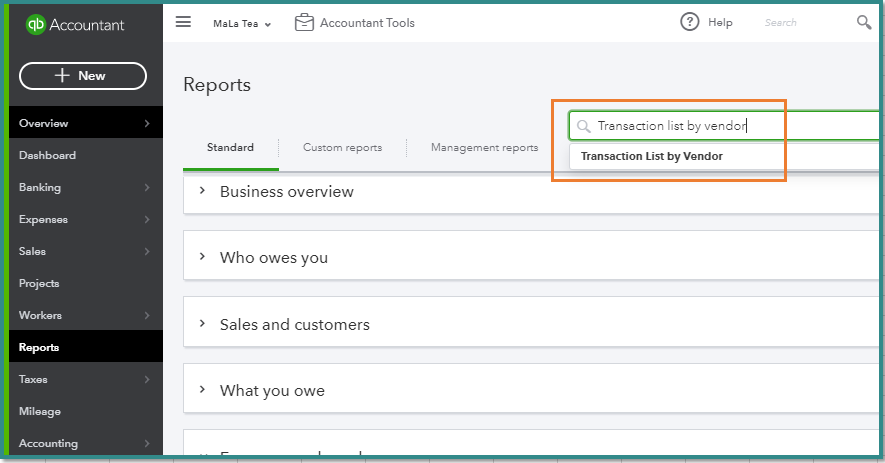Click the top-right search magnifier icon
Image resolution: width=885 pixels, height=463 pixels.
tap(864, 23)
